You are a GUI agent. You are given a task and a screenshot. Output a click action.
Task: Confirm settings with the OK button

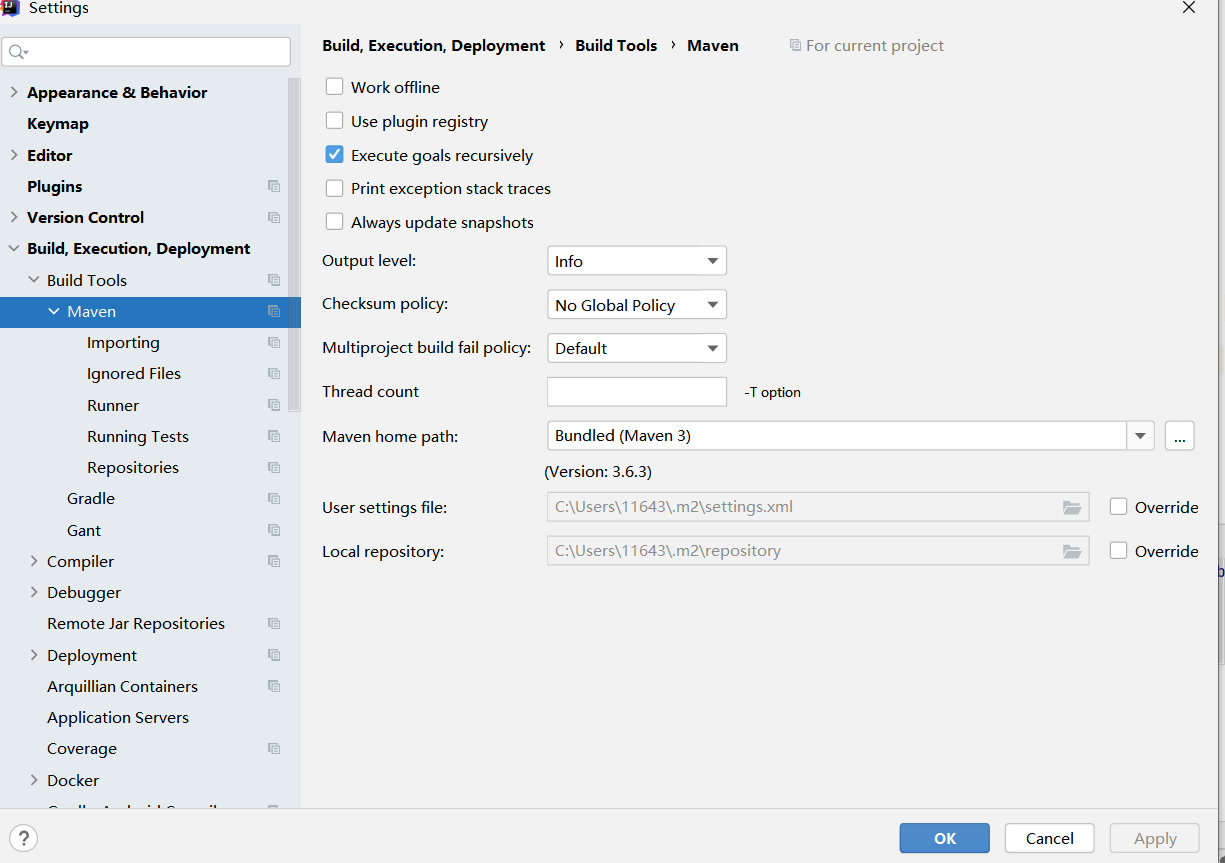tap(944, 838)
